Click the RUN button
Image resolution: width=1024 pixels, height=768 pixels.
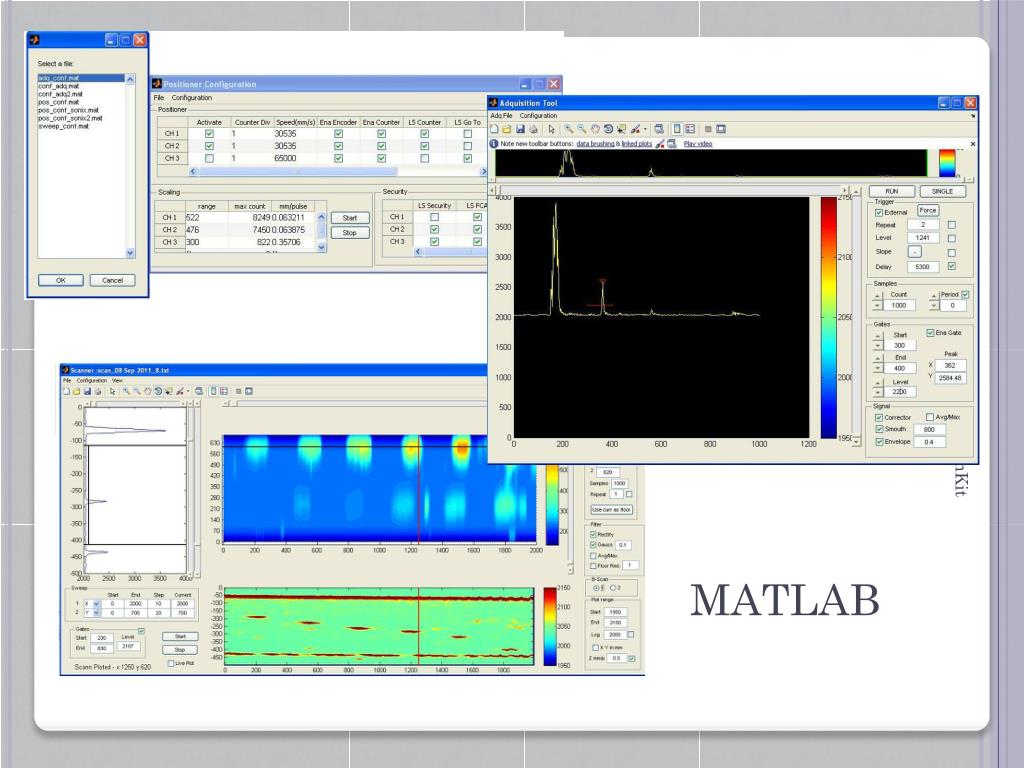(x=891, y=191)
